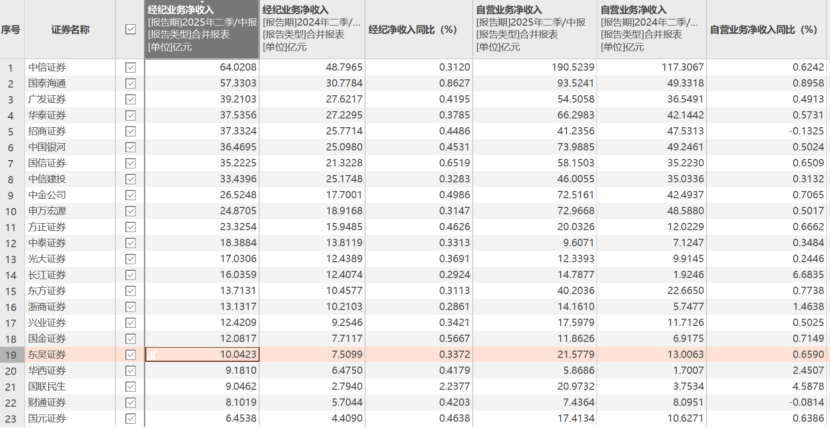Select the 2024 自营业务净收入 column header
The height and width of the screenshot is (428, 830).
652,29
